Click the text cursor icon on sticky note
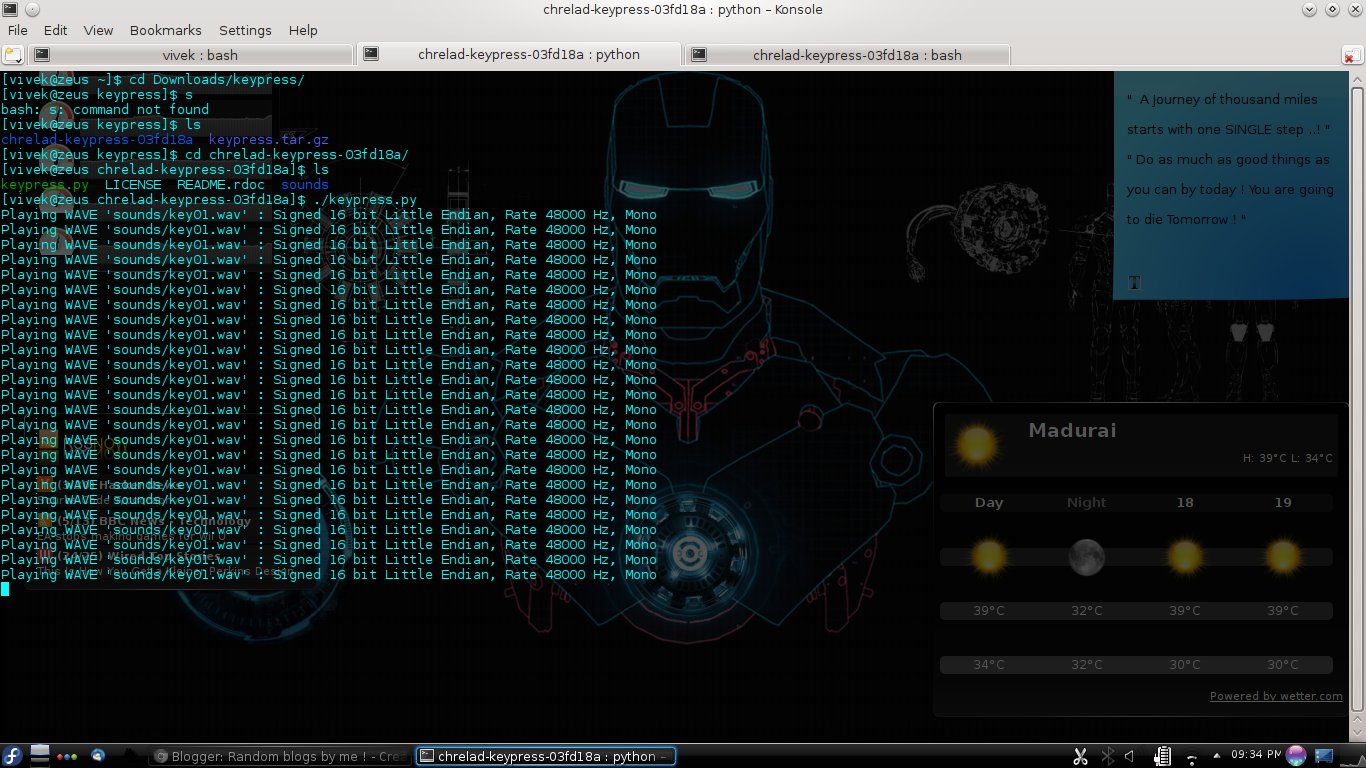The height and width of the screenshot is (768, 1366). click(x=1134, y=283)
